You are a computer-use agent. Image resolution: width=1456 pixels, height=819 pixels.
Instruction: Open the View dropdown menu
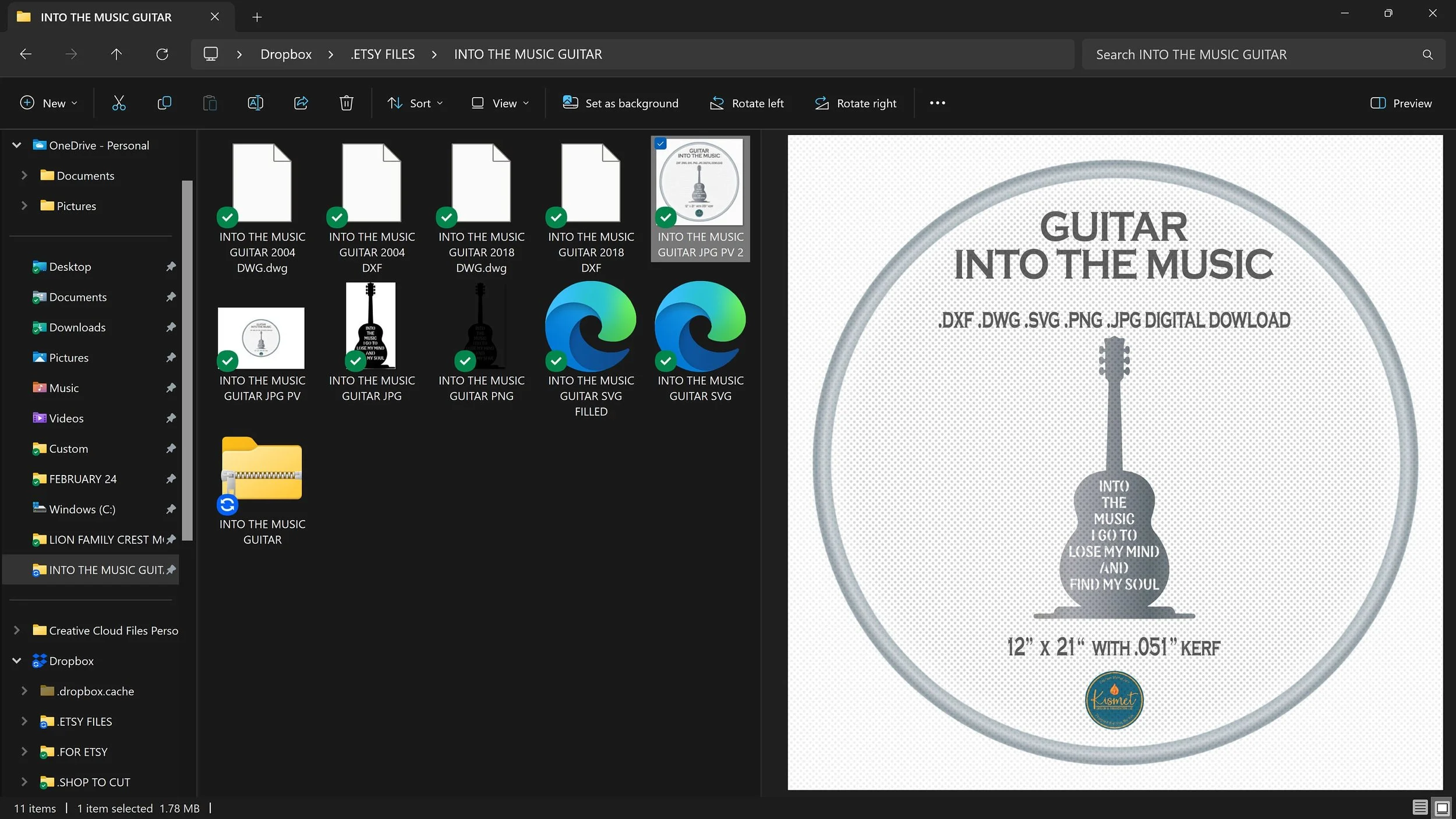pyautogui.click(x=500, y=103)
